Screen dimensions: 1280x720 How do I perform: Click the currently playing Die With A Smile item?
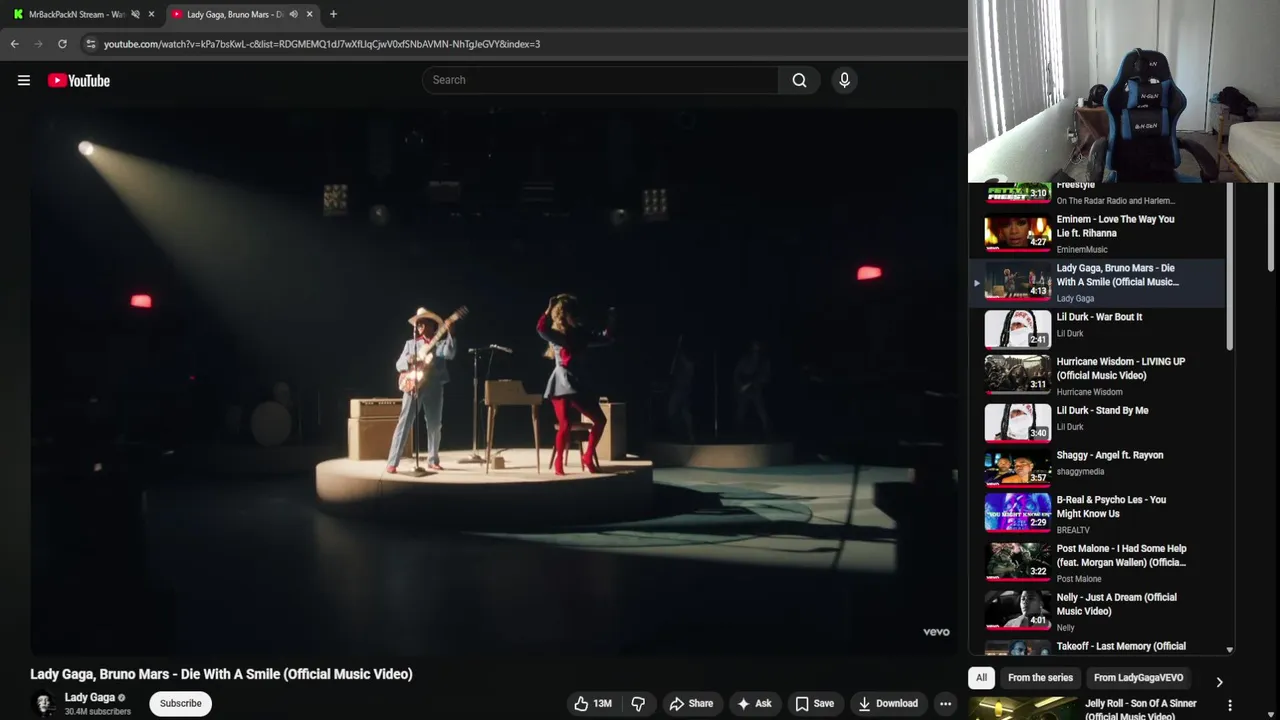[x=1096, y=282]
